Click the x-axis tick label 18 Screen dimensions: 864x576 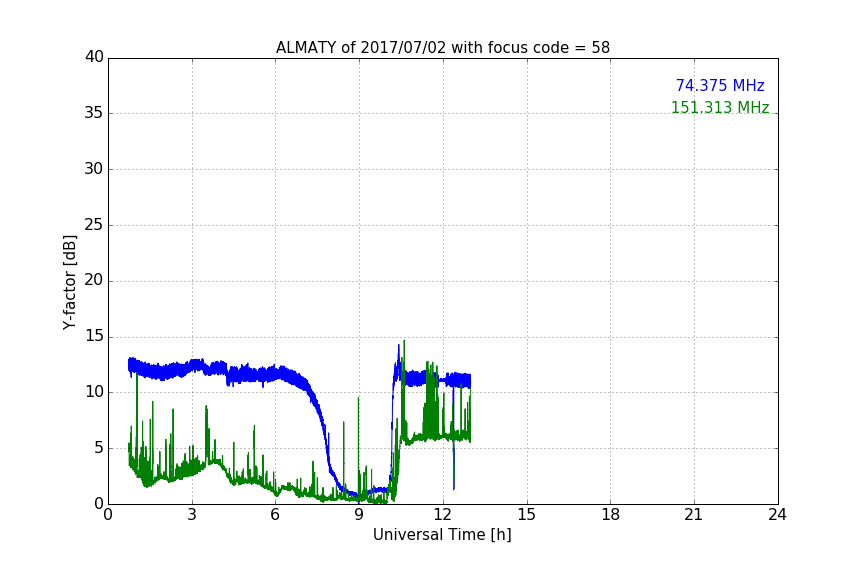pyautogui.click(x=611, y=515)
